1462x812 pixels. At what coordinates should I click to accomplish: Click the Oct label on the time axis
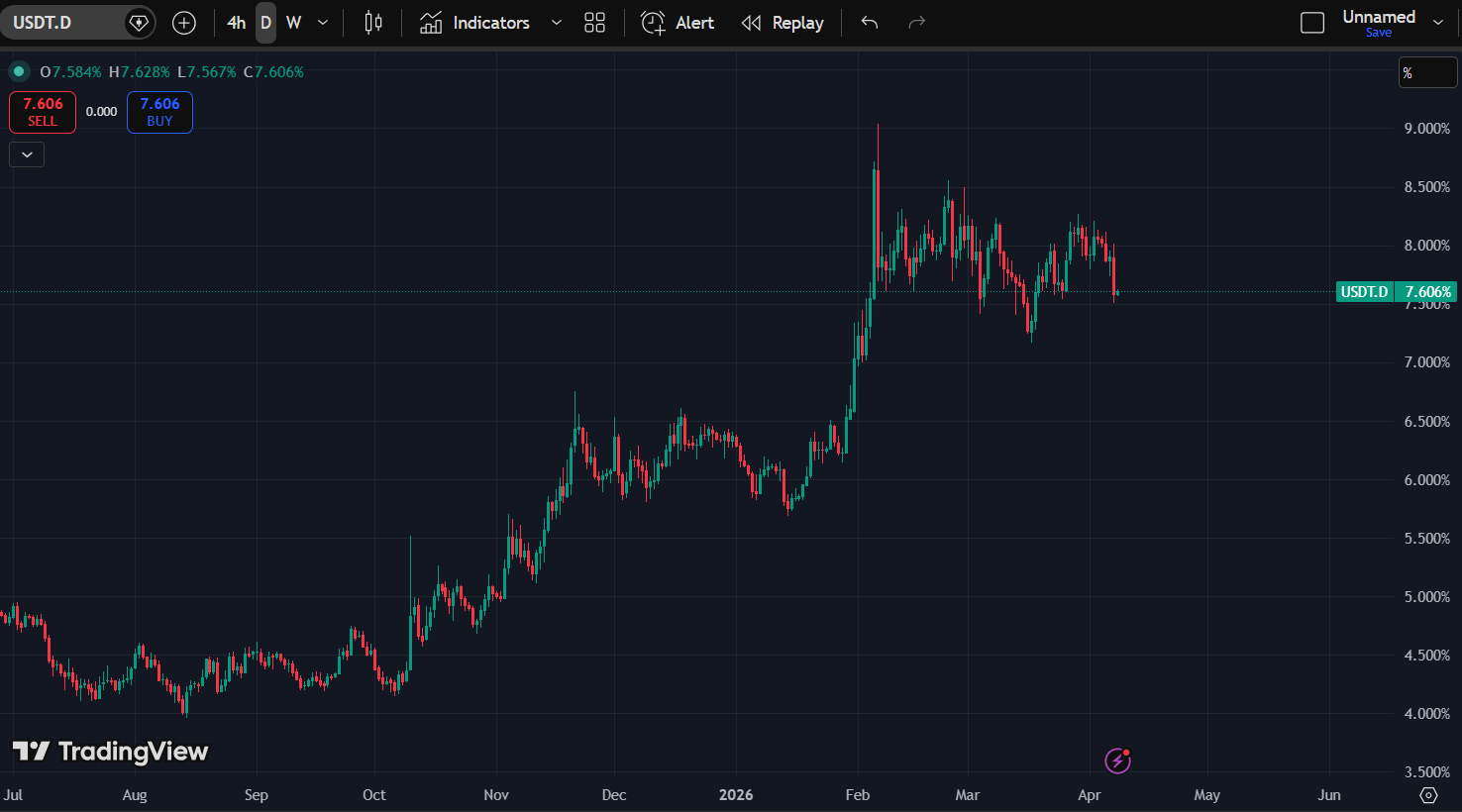(x=374, y=795)
